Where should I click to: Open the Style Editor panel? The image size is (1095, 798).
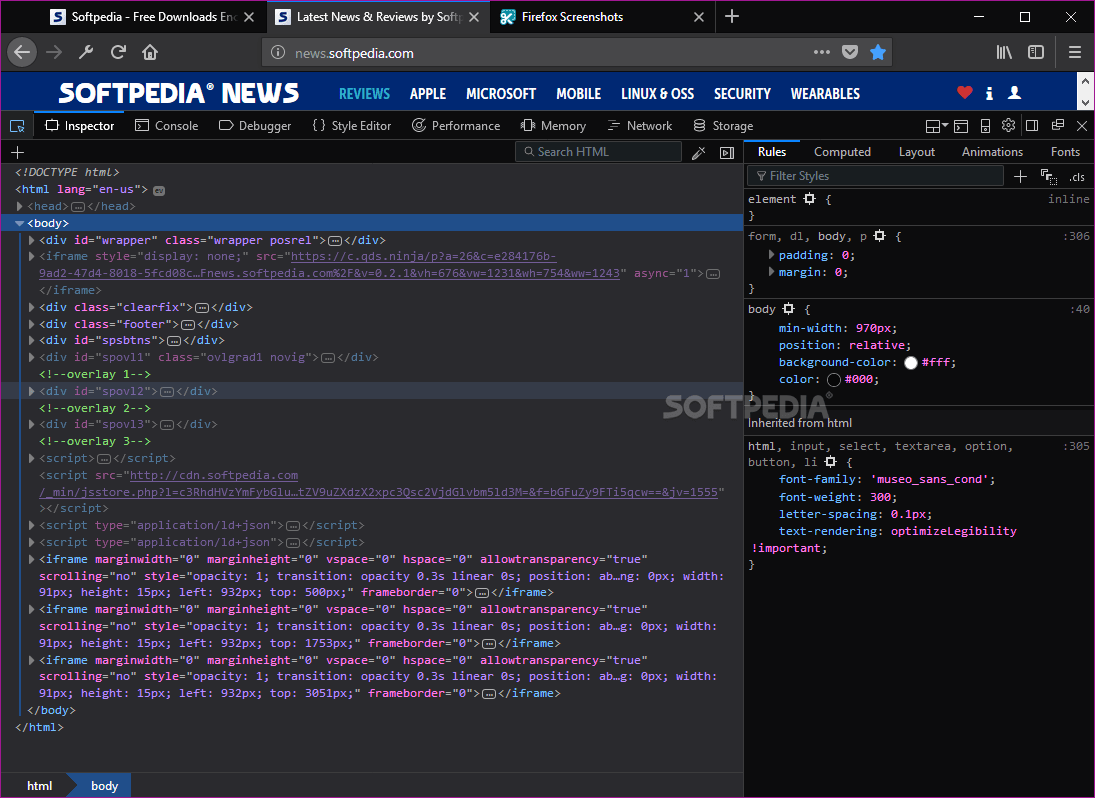[352, 126]
